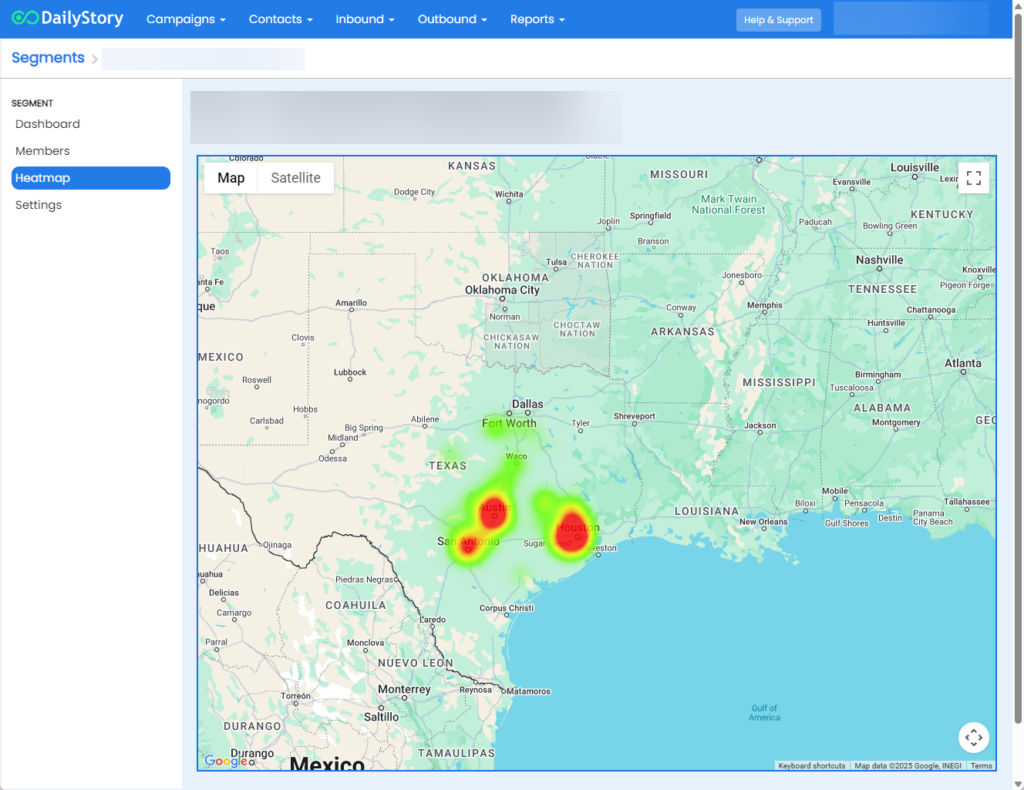This screenshot has height=790, width=1024.
Task: Click the green Fort Worth heat spot
Action: click(497, 425)
